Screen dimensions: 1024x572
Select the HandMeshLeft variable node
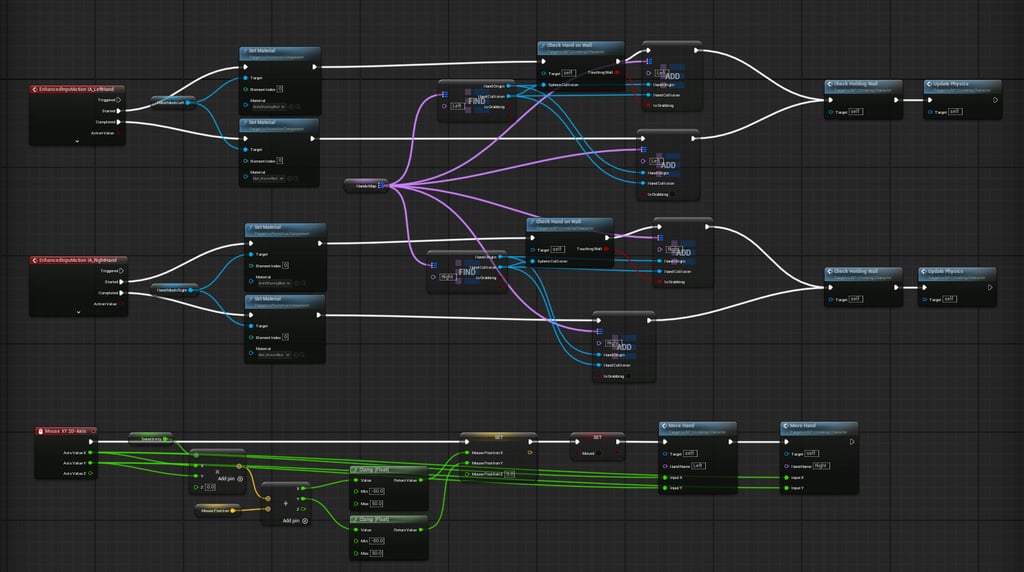[x=172, y=103]
